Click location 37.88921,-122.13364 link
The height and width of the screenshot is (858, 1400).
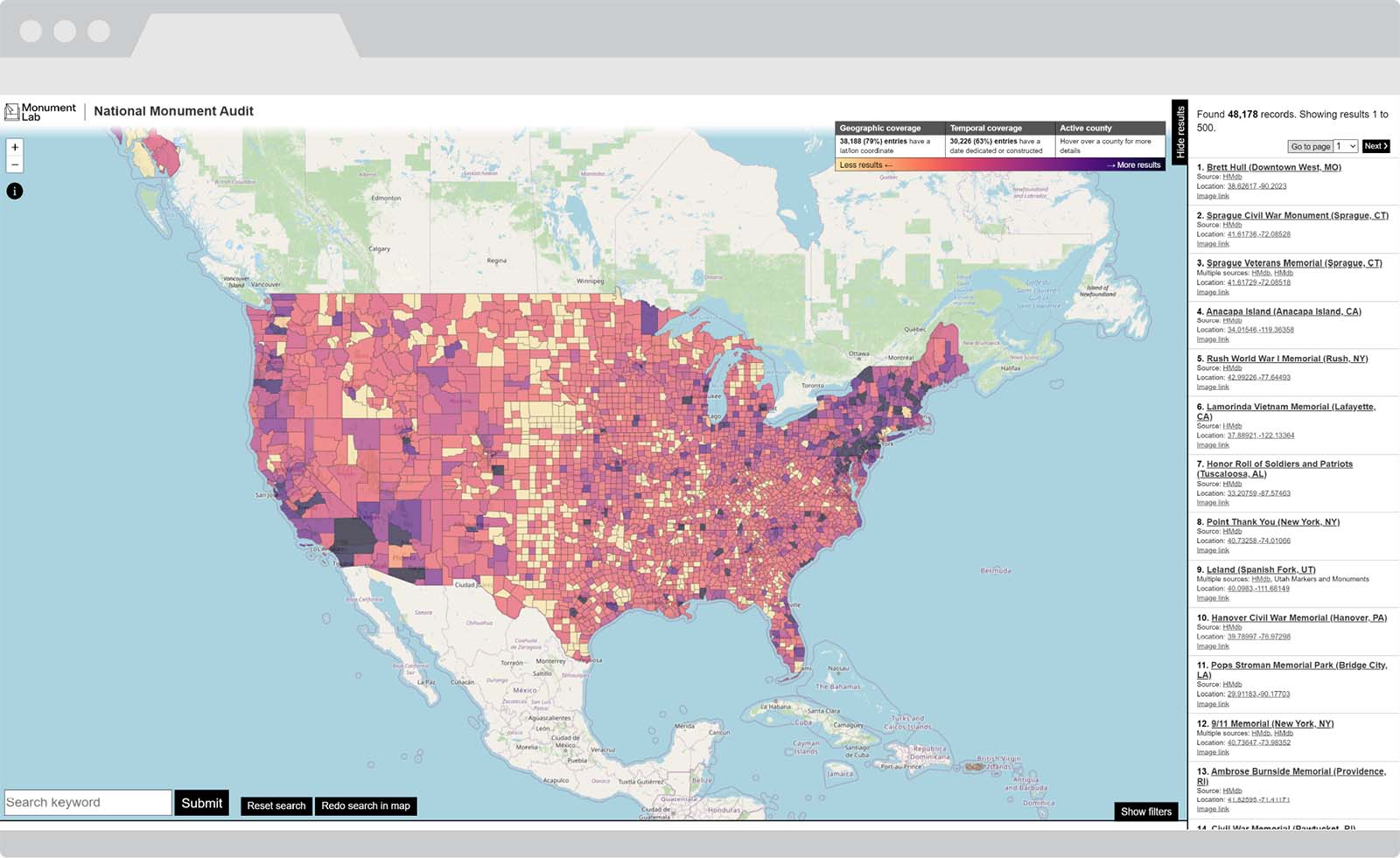(x=1260, y=436)
